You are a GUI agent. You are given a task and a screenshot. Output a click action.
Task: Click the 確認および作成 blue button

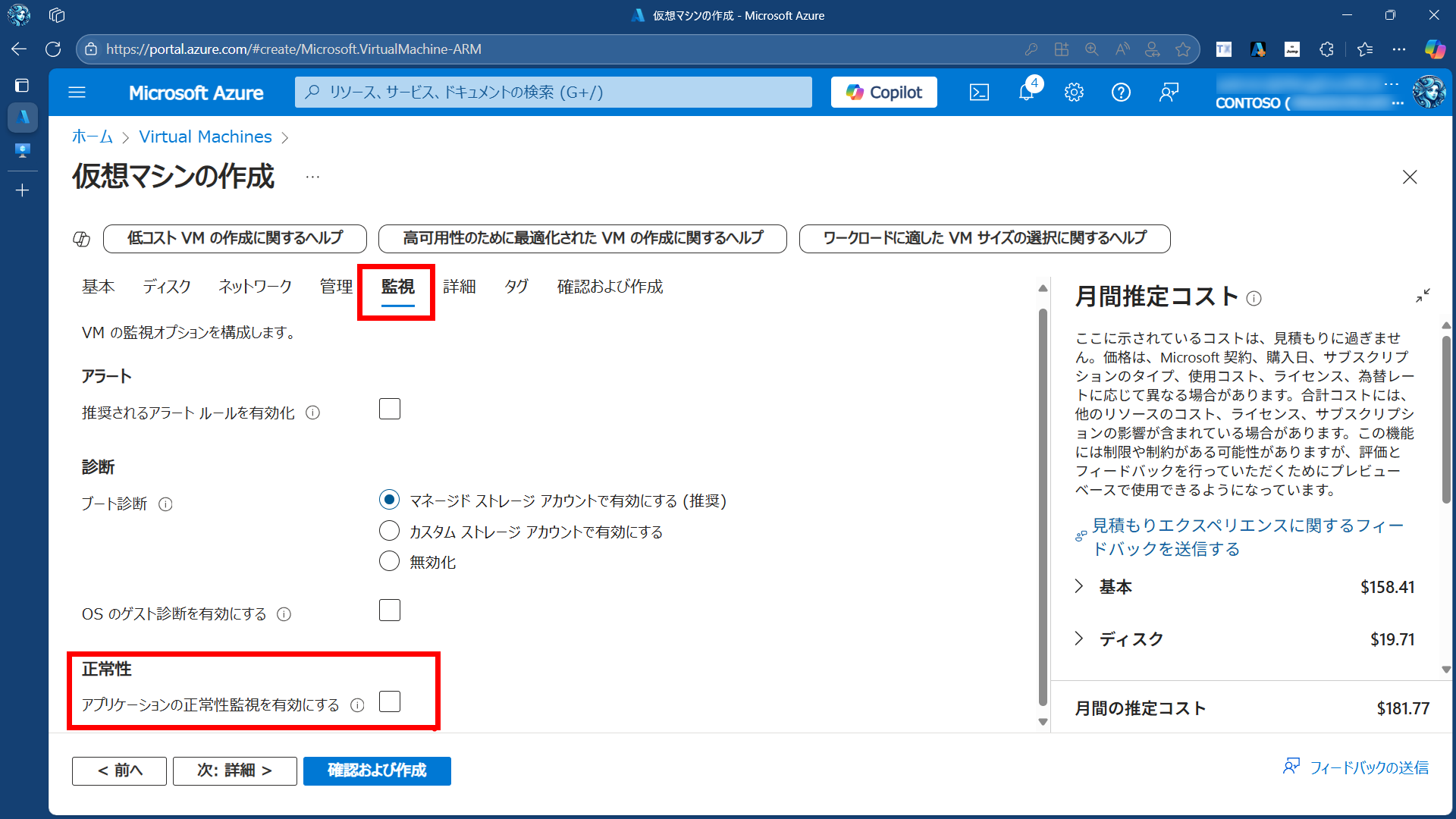pyautogui.click(x=377, y=770)
